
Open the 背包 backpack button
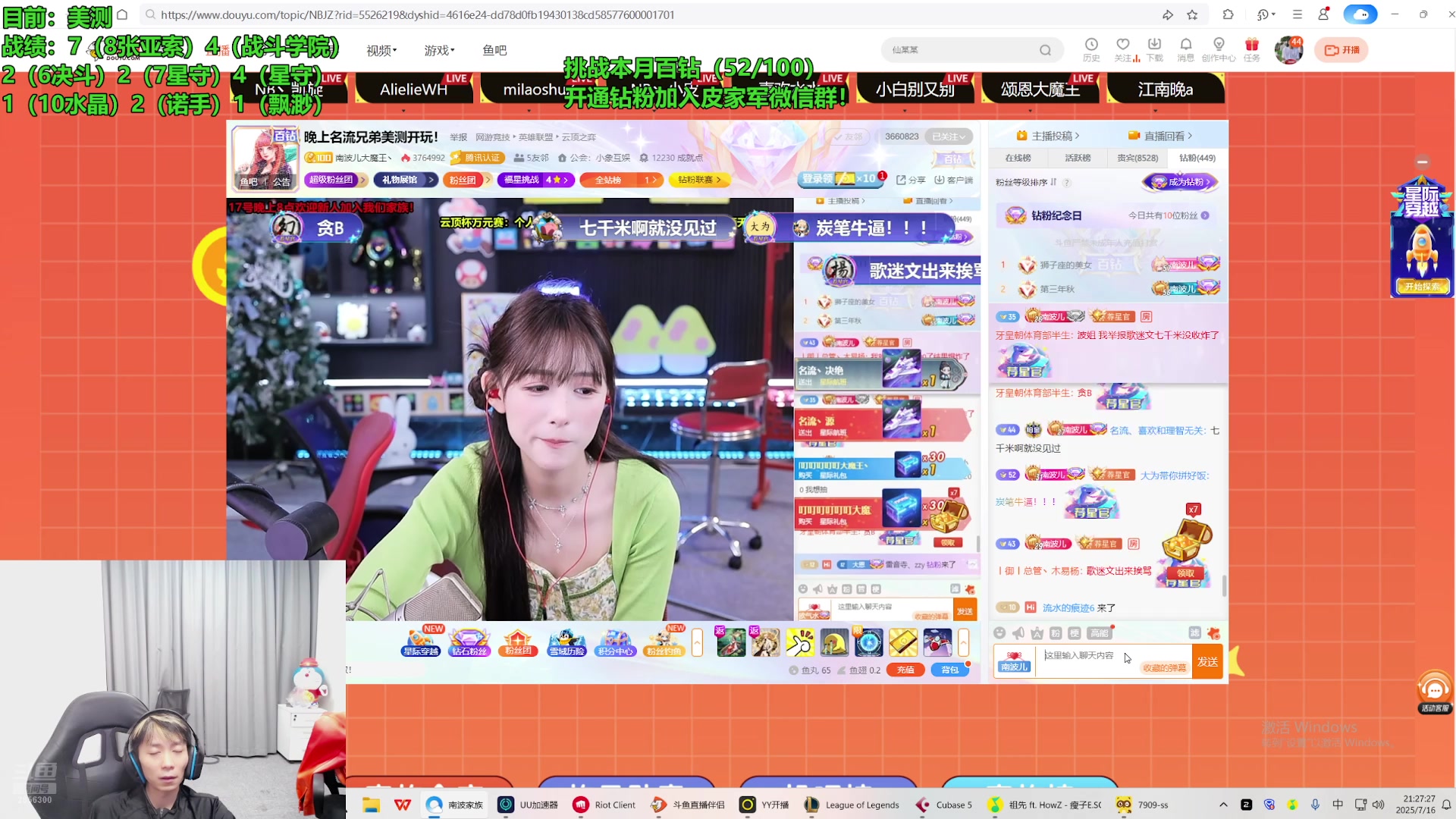(949, 670)
